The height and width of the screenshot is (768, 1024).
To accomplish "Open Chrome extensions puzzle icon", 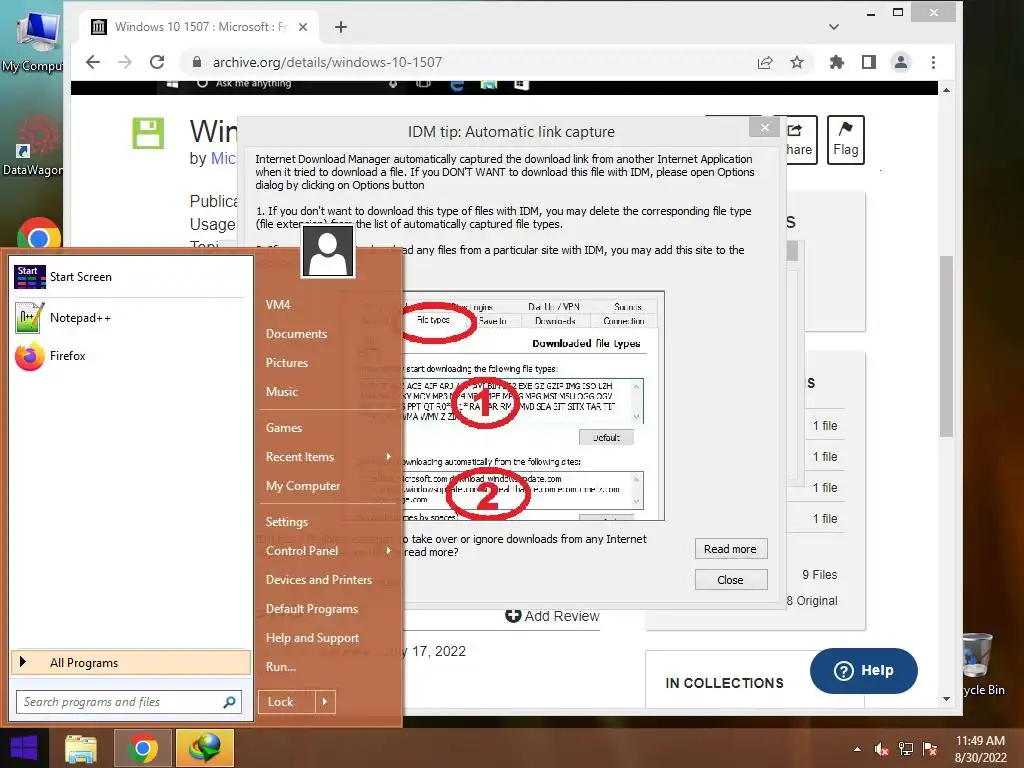I will (837, 62).
